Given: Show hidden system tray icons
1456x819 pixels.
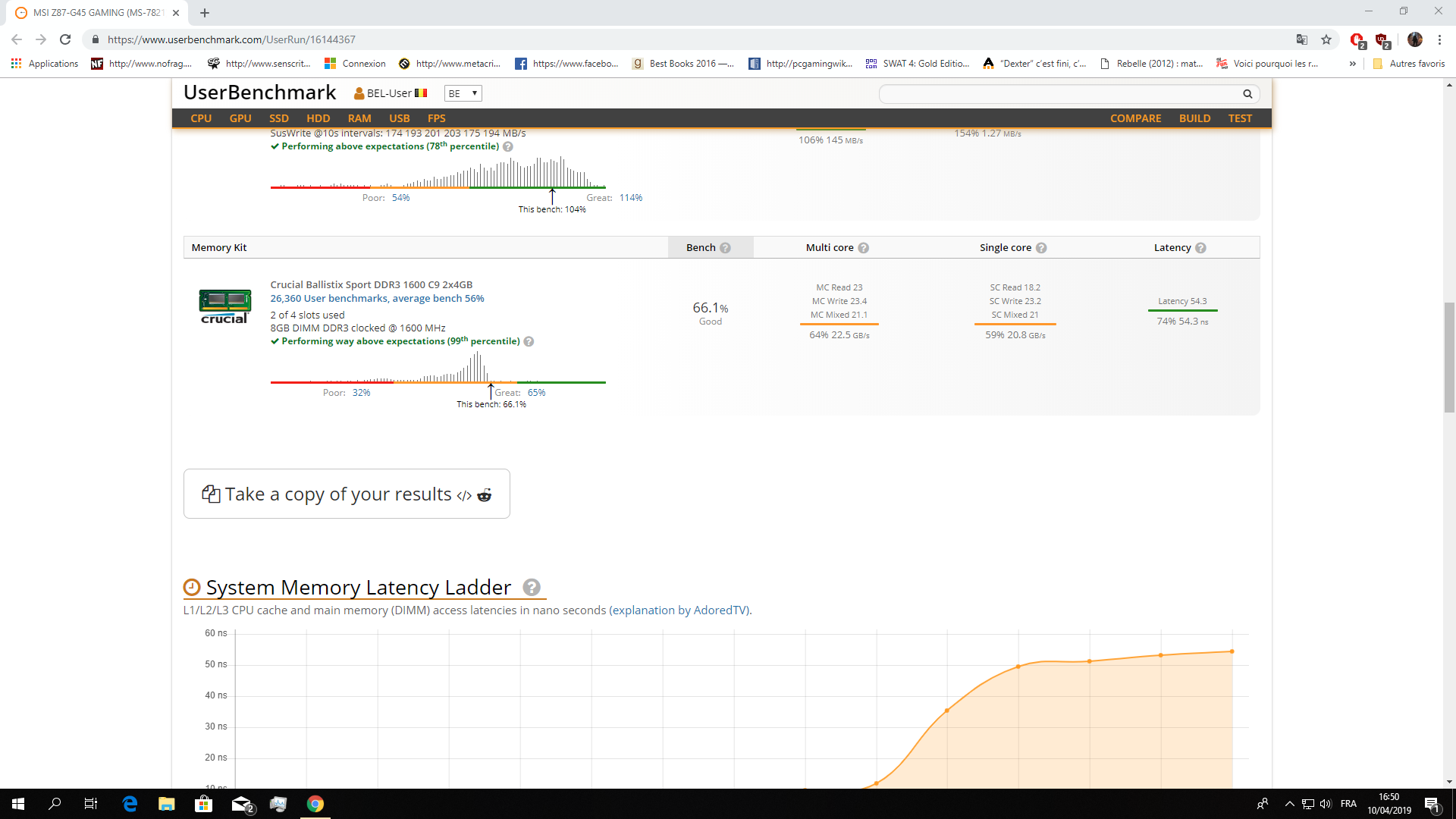Looking at the screenshot, I should point(1289,804).
